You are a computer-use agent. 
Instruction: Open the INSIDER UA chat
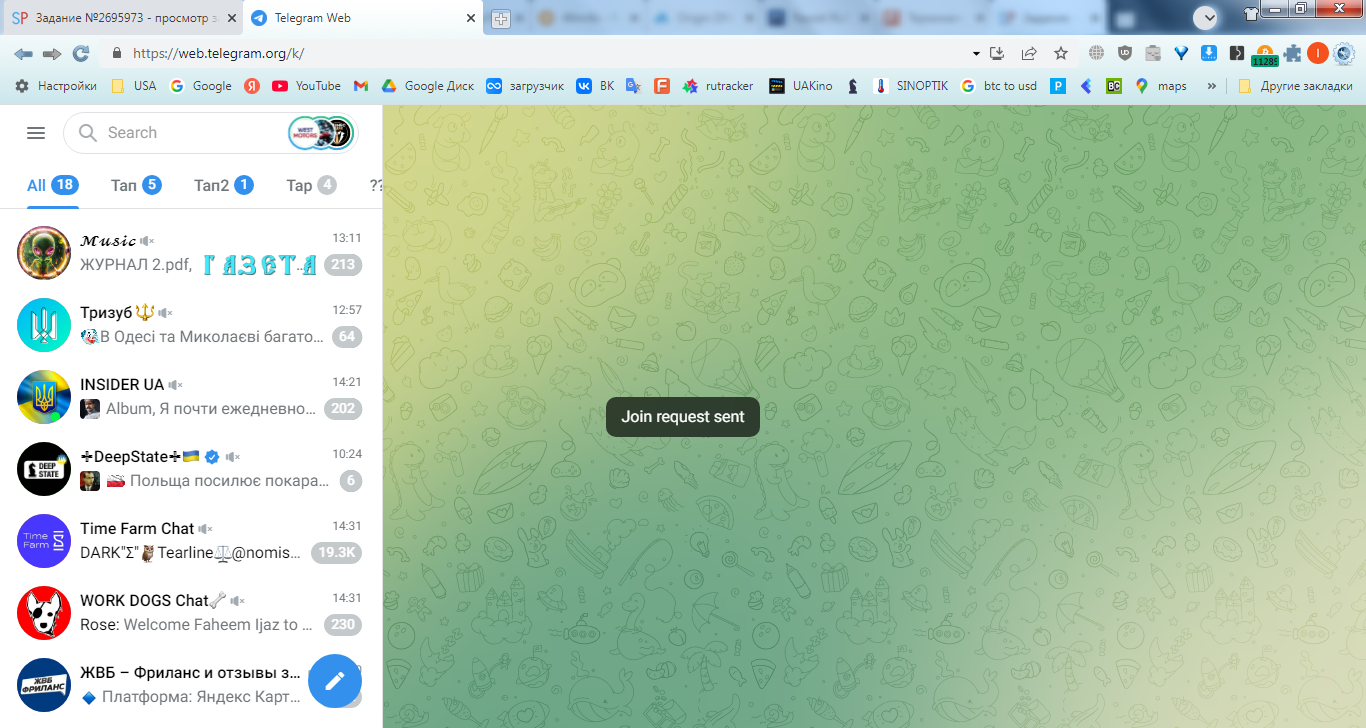tap(191, 397)
